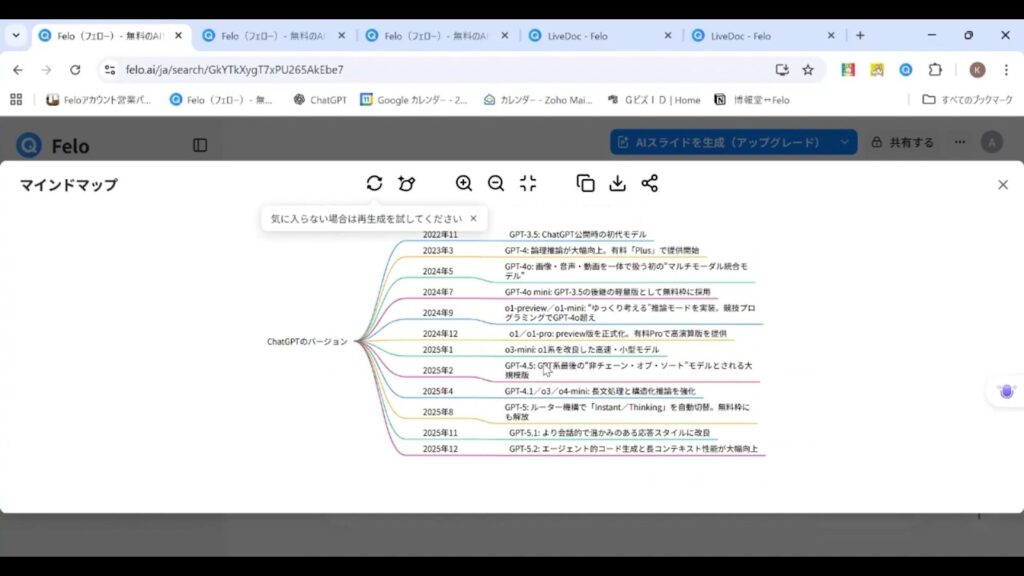Open the ChatGPT bookmark

(319, 100)
